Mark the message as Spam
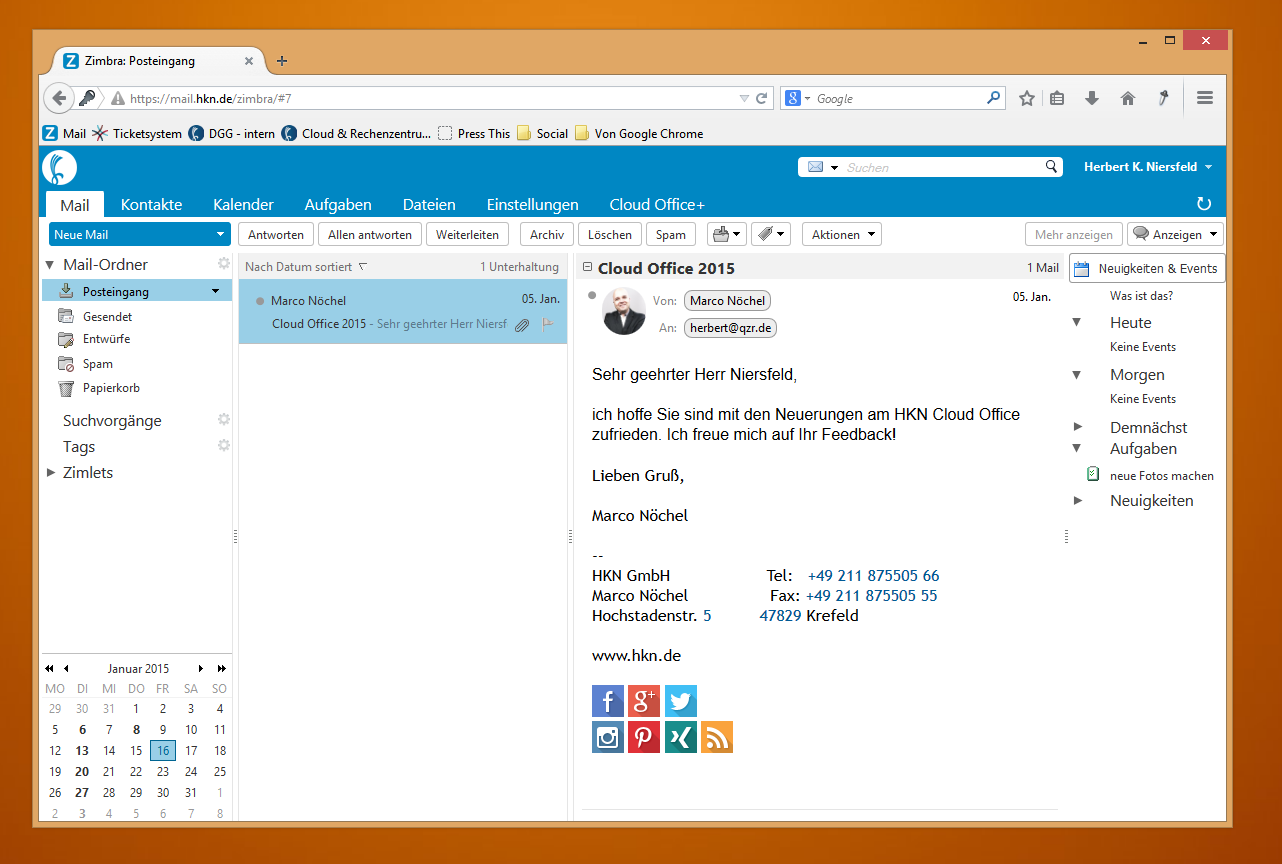 (671, 235)
